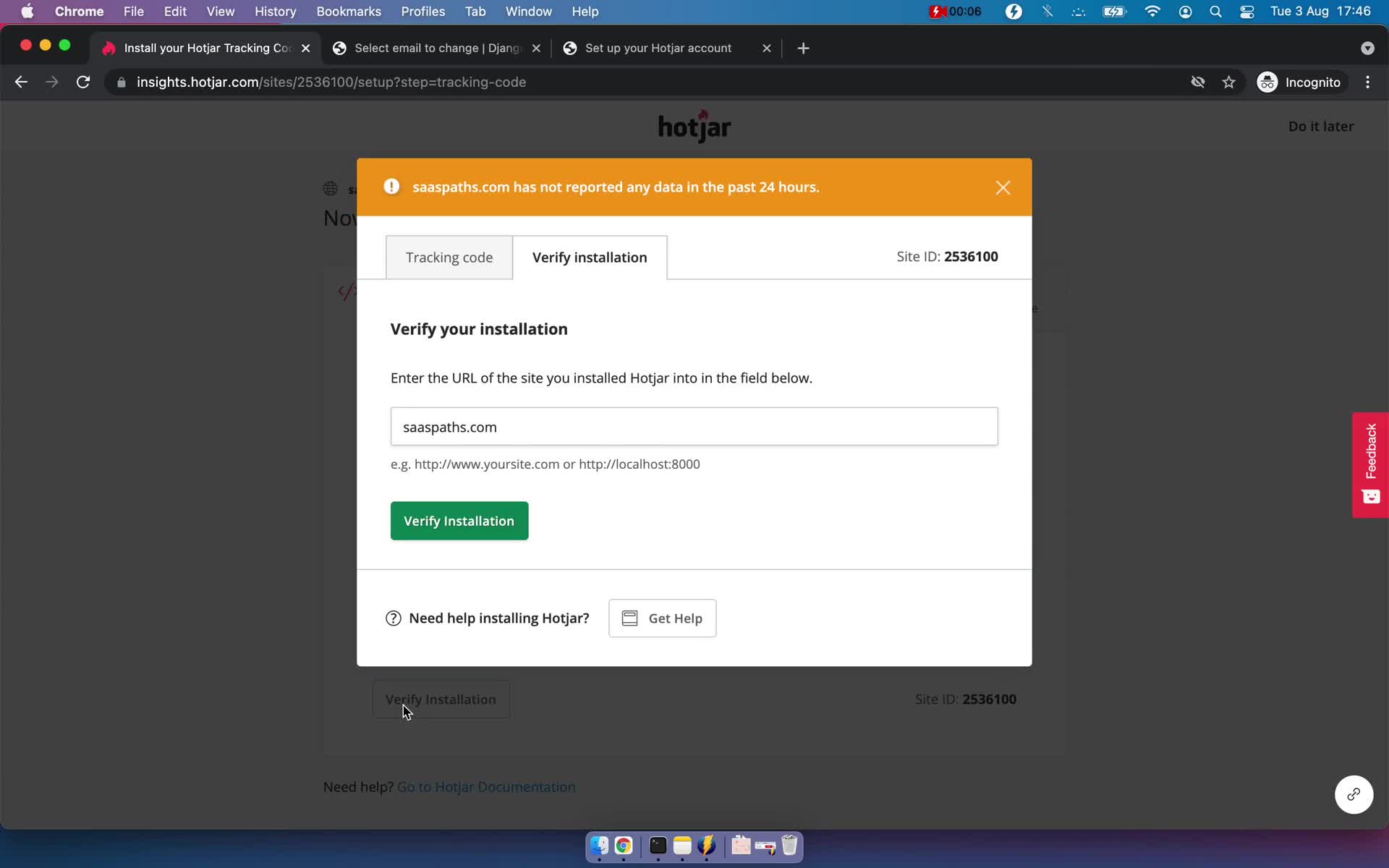Click Go to Hotjar Documentation link
Screen dimensions: 1389x868
[x=486, y=787]
